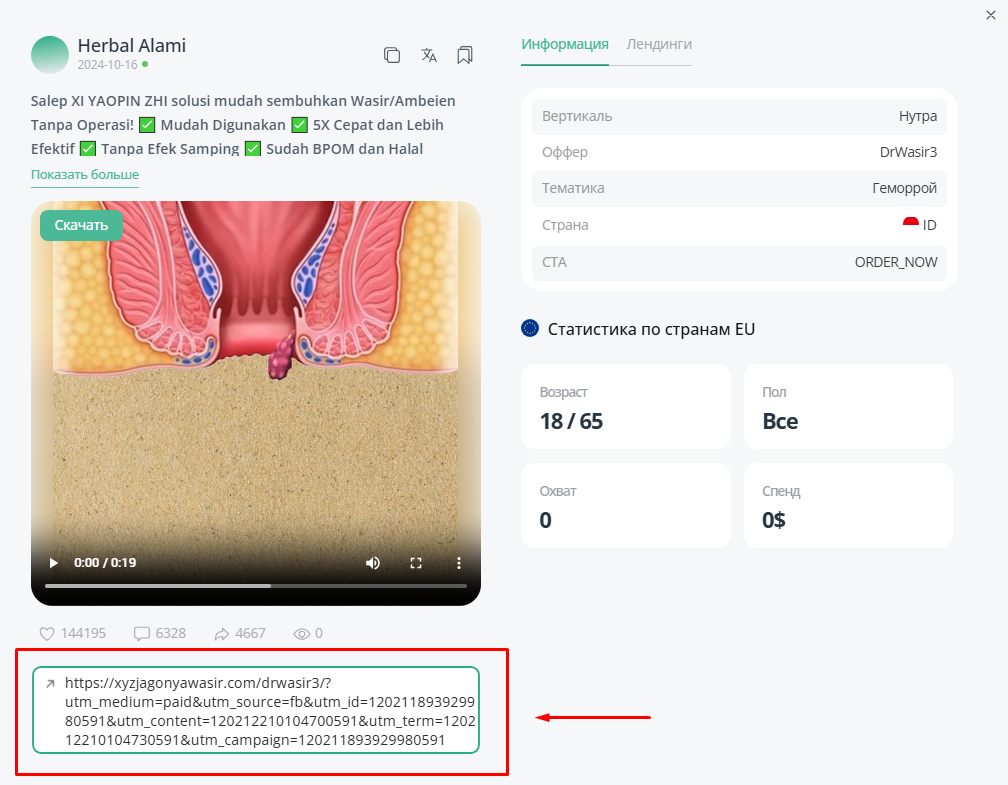Click the Indonesia flag icon

pyautogui.click(x=910, y=223)
